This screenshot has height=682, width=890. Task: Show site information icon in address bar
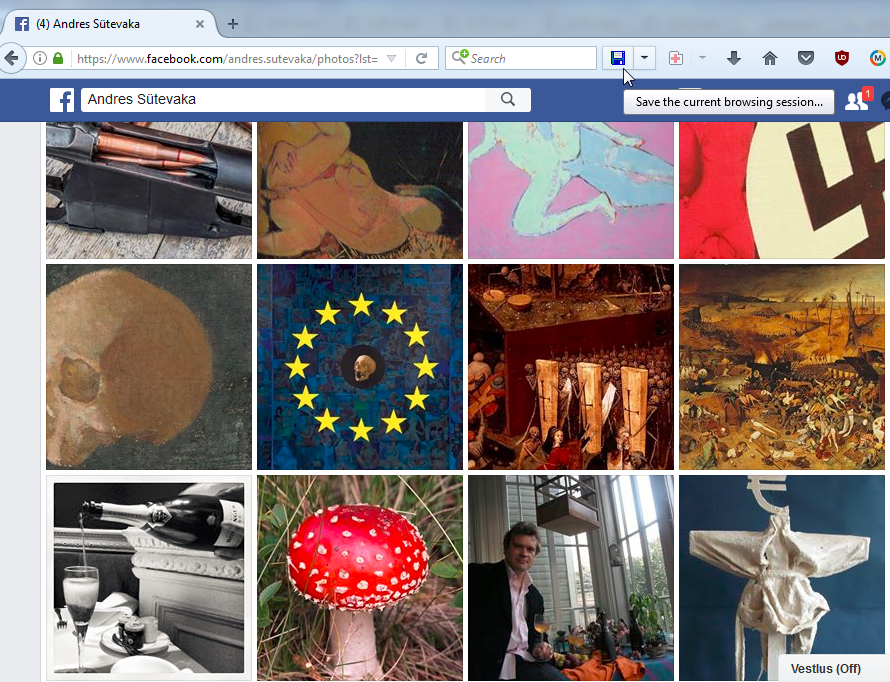point(40,58)
